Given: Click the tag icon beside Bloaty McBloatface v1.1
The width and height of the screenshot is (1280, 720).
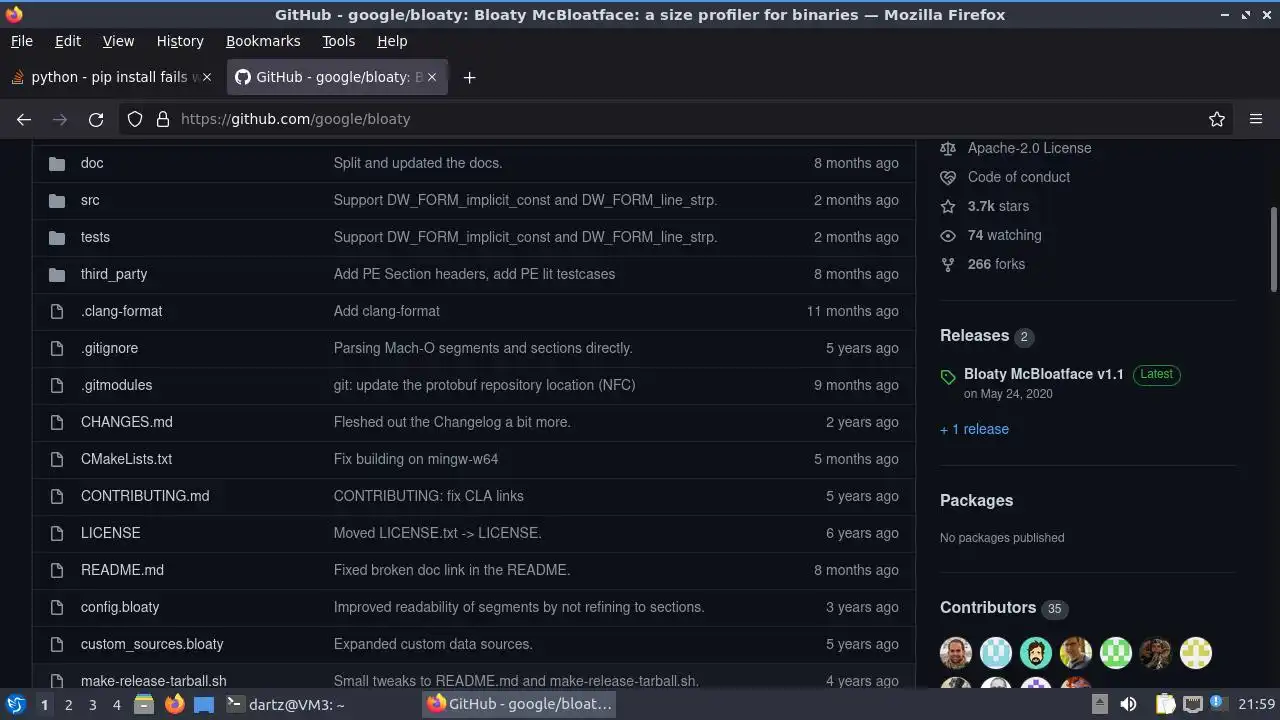Looking at the screenshot, I should click(948, 377).
